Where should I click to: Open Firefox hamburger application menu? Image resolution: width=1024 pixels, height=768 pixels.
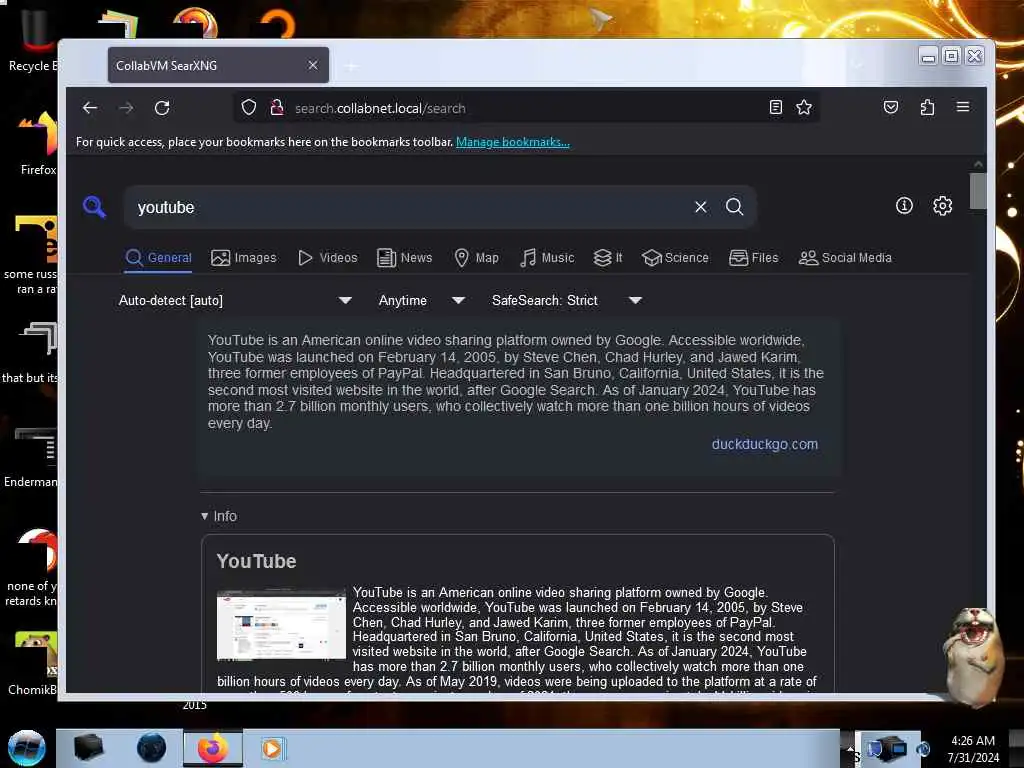pos(963,107)
